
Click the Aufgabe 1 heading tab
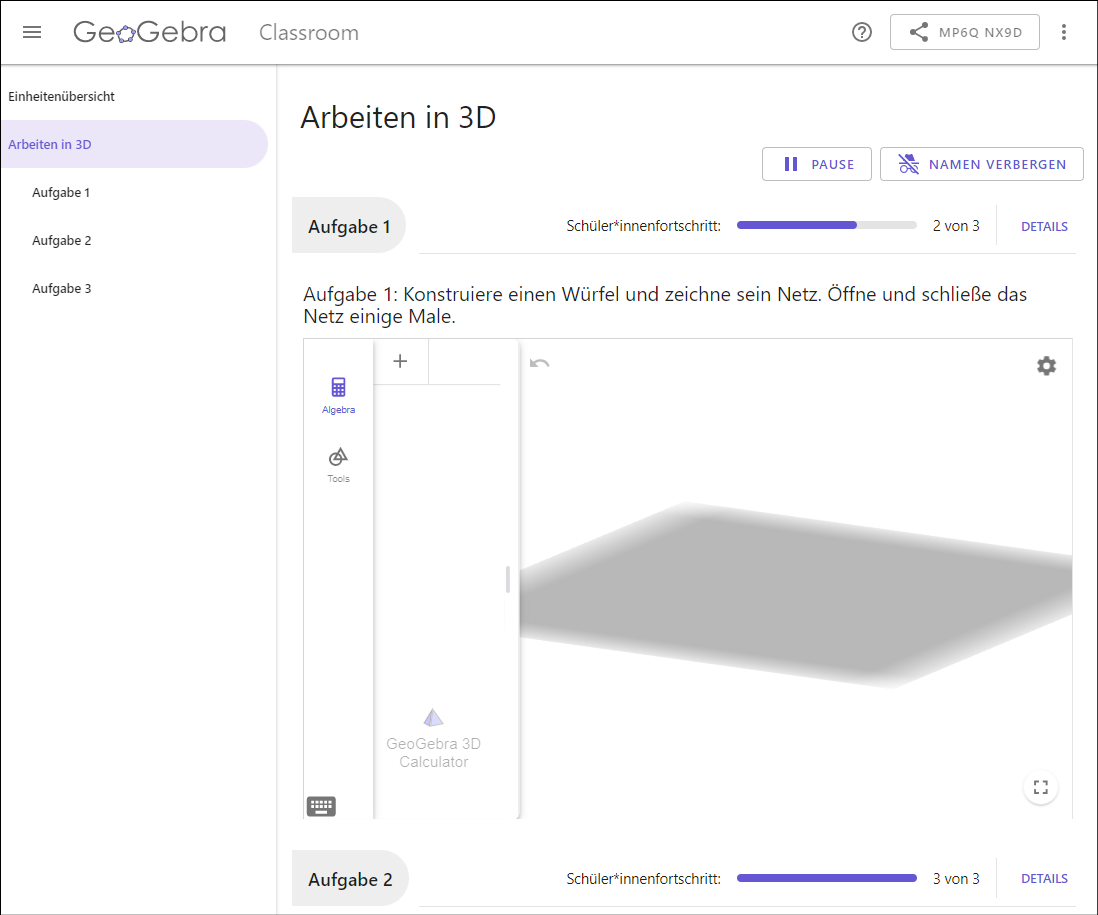point(349,226)
